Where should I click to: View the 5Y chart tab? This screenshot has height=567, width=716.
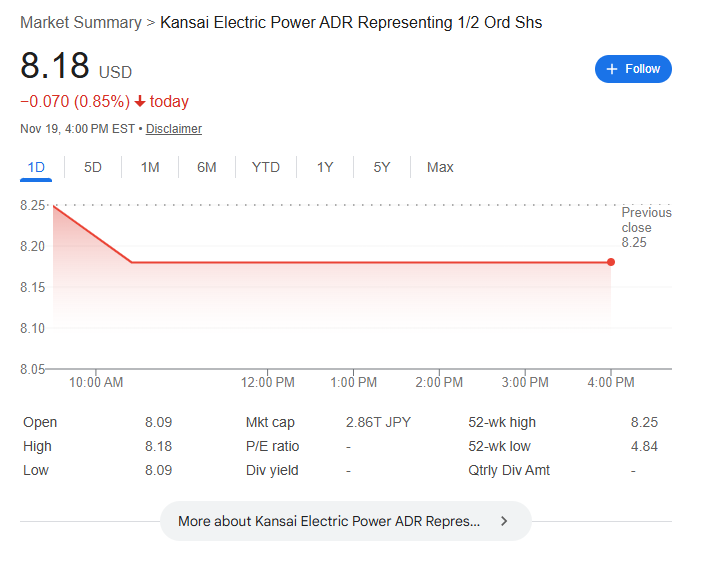pos(382,167)
